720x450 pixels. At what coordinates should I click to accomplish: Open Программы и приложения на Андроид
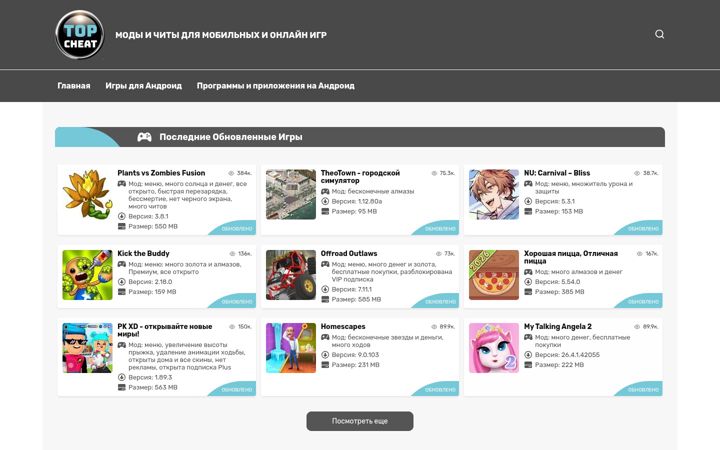[x=276, y=86]
